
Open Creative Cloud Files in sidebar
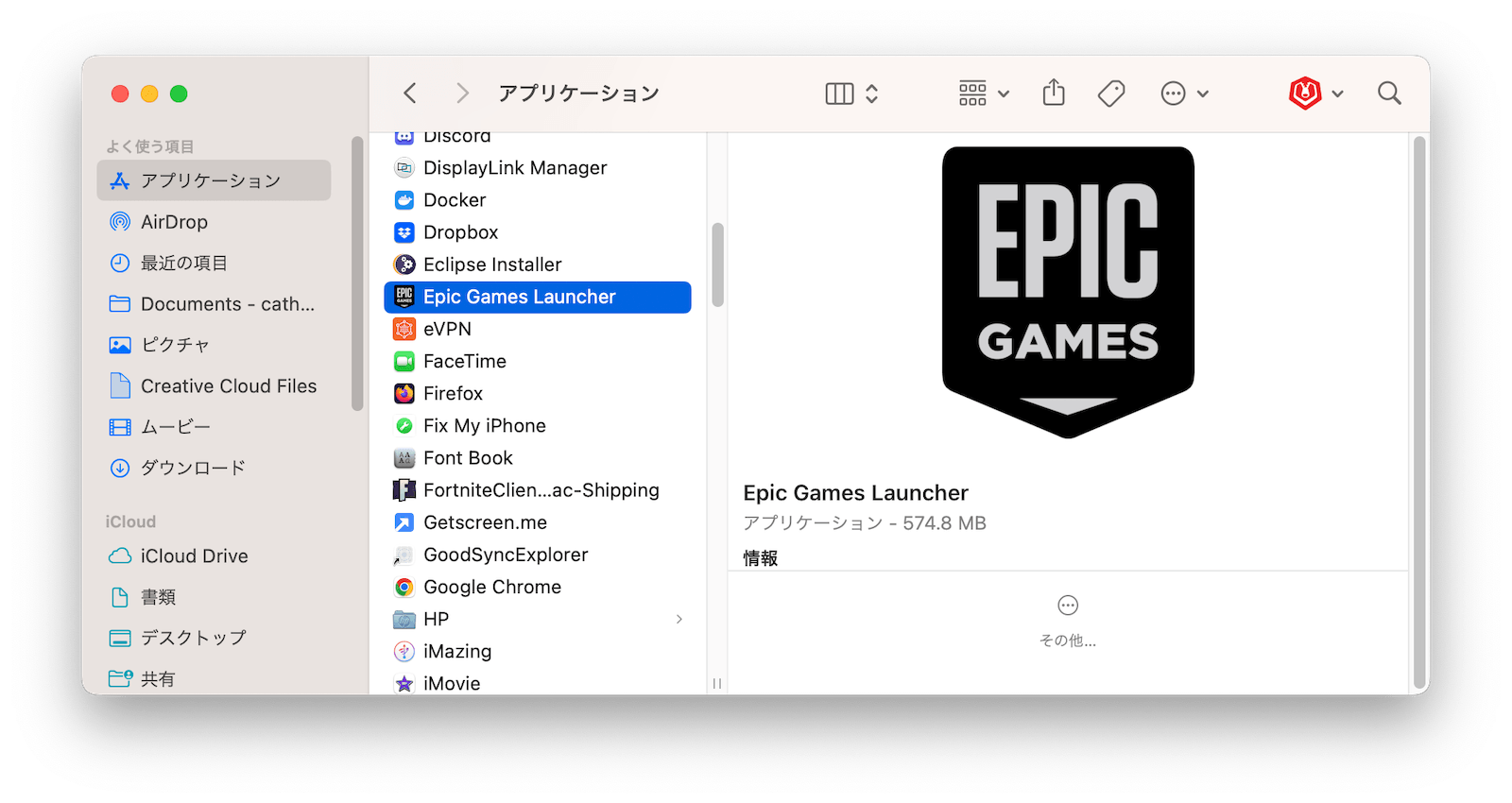[x=214, y=386]
